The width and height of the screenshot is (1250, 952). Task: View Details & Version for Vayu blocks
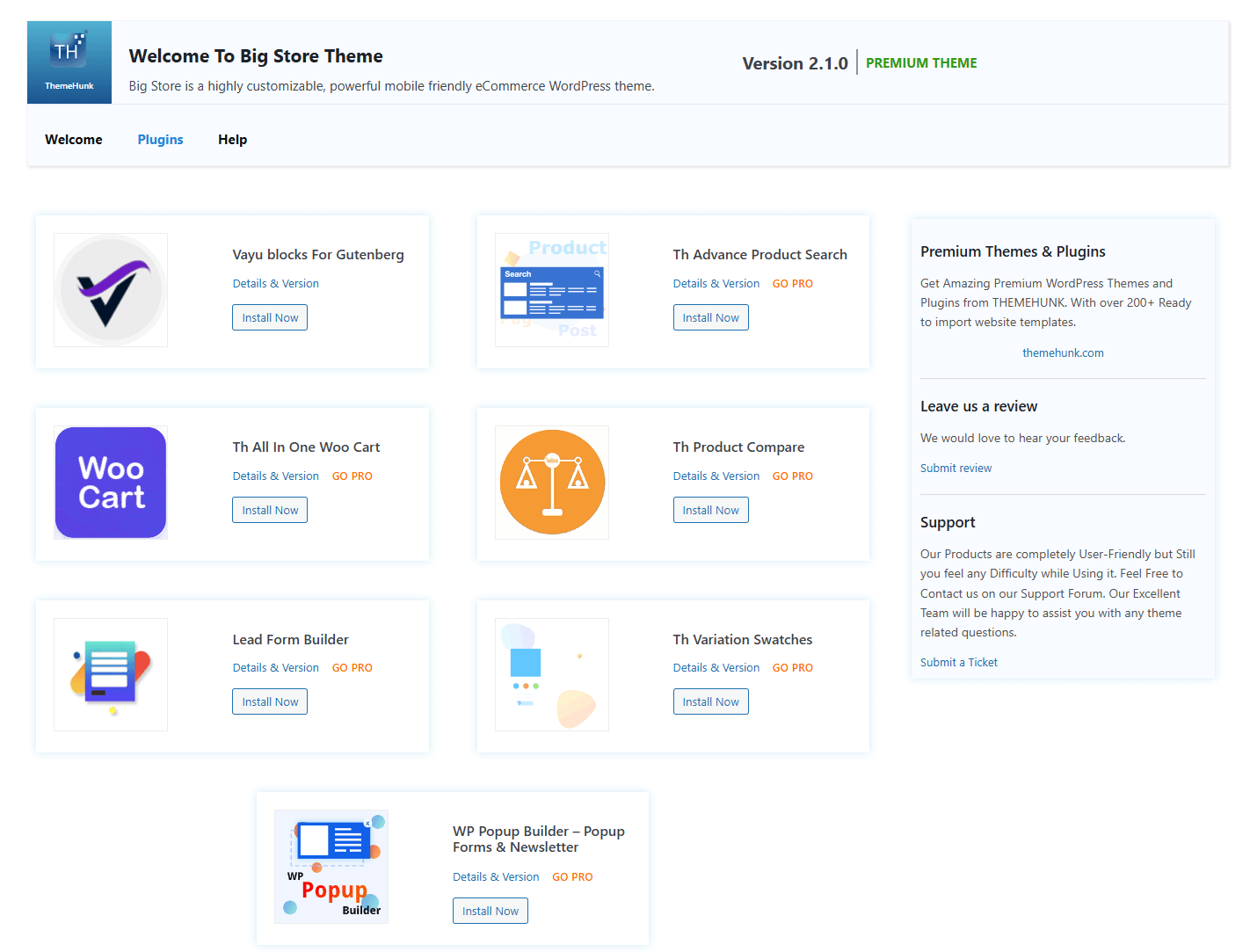coord(276,284)
